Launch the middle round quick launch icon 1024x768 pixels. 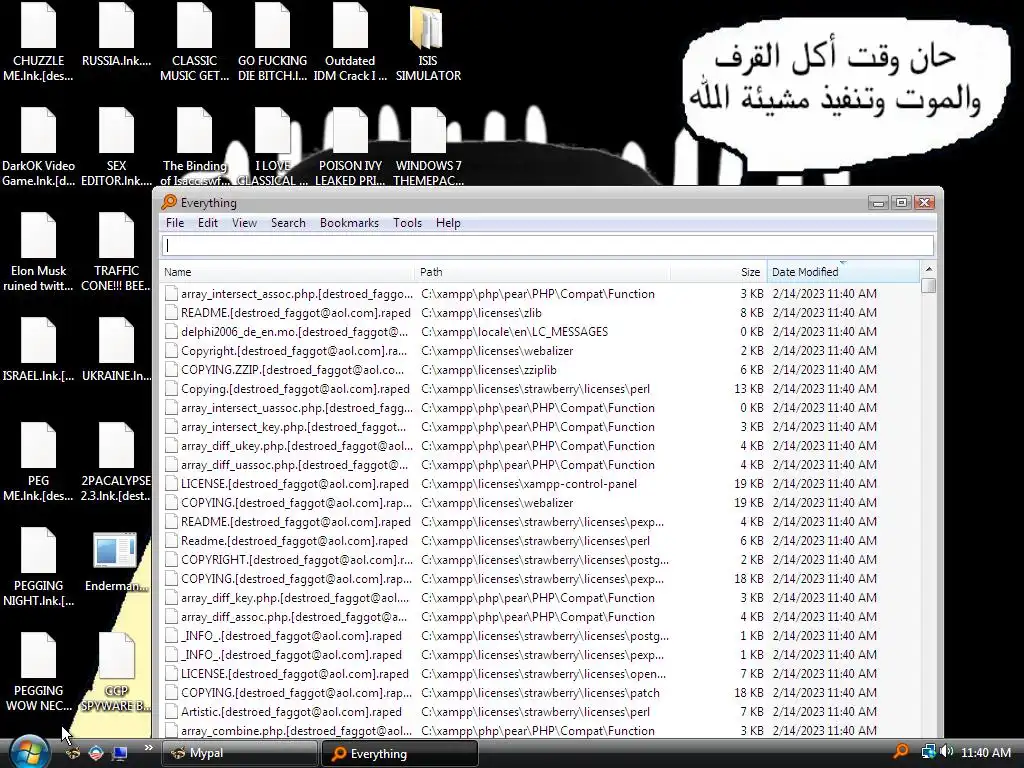point(96,753)
